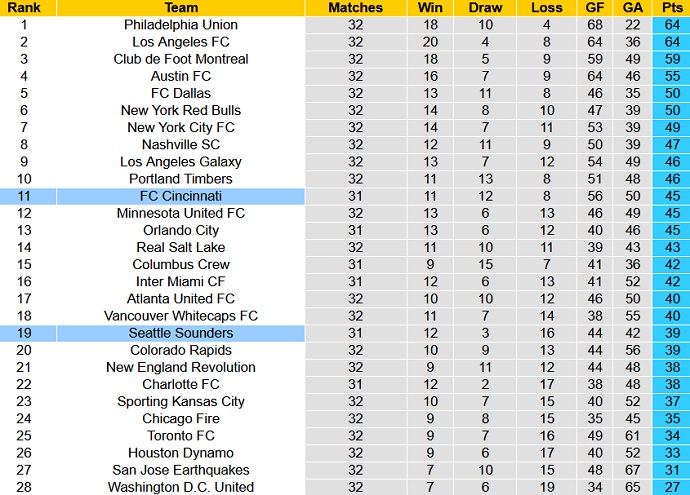Screen dimensions: 690x495
Task: Click rank 11 highlighted cell
Action: pyautogui.click(x=24, y=196)
